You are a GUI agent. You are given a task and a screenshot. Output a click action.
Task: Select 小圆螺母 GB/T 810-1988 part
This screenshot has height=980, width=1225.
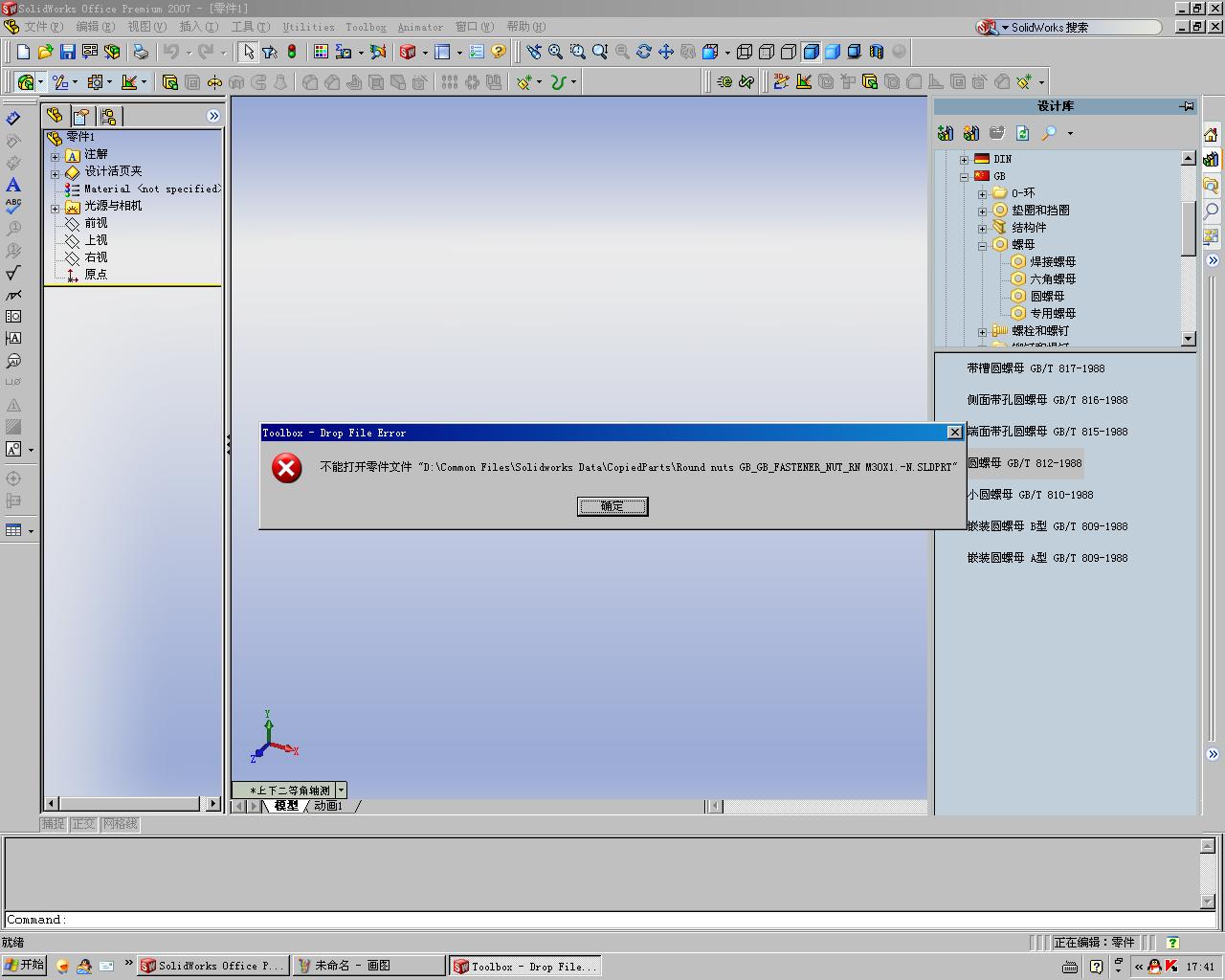pos(1030,495)
